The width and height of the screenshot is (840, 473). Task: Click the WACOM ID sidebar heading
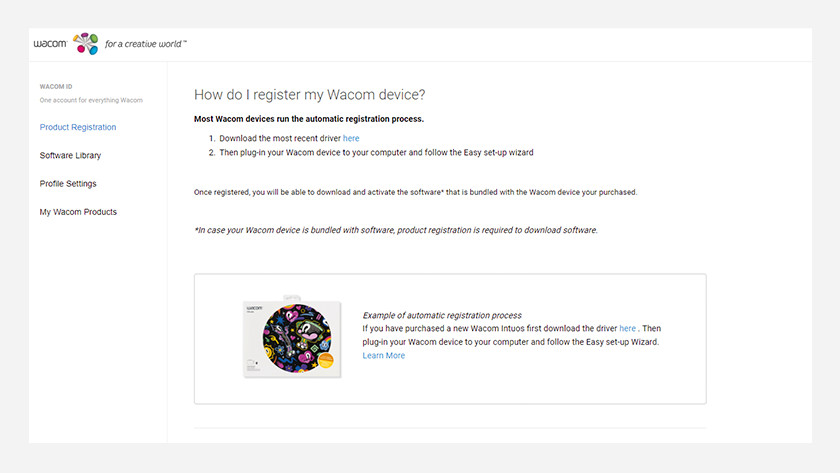pos(57,87)
